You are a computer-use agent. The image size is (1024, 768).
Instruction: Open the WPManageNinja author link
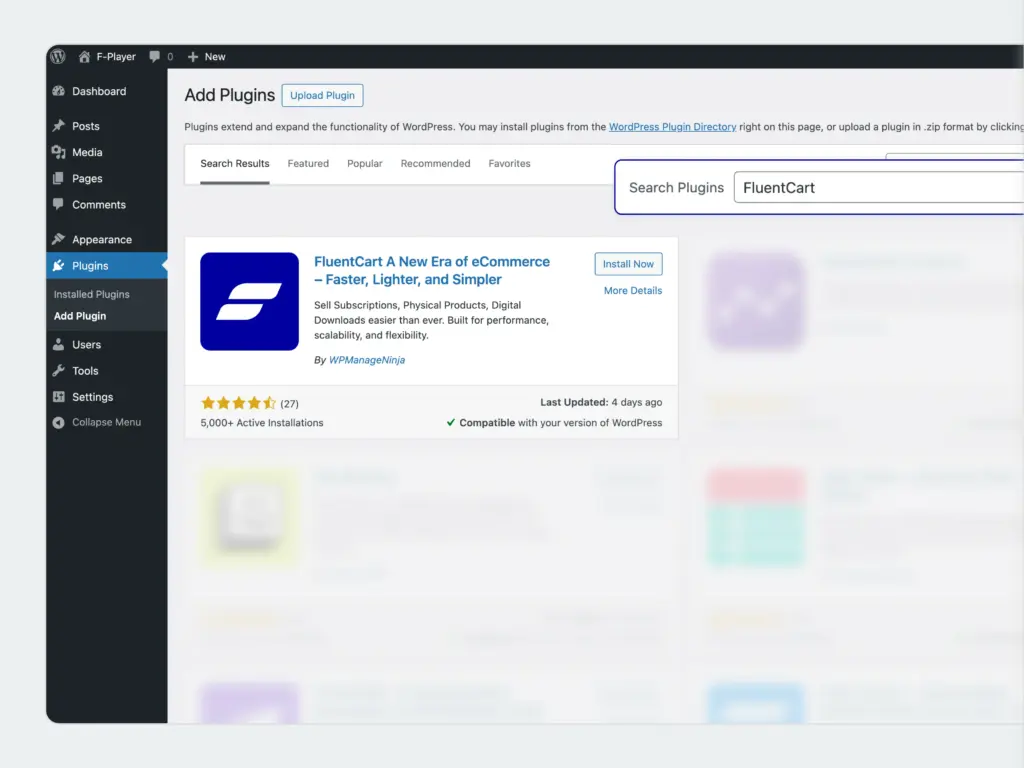pos(366,360)
